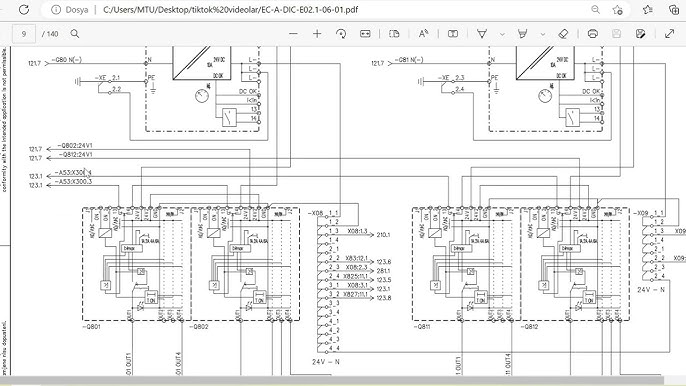Click the page number field
Viewport: 686px width, 386px height.
(24, 34)
